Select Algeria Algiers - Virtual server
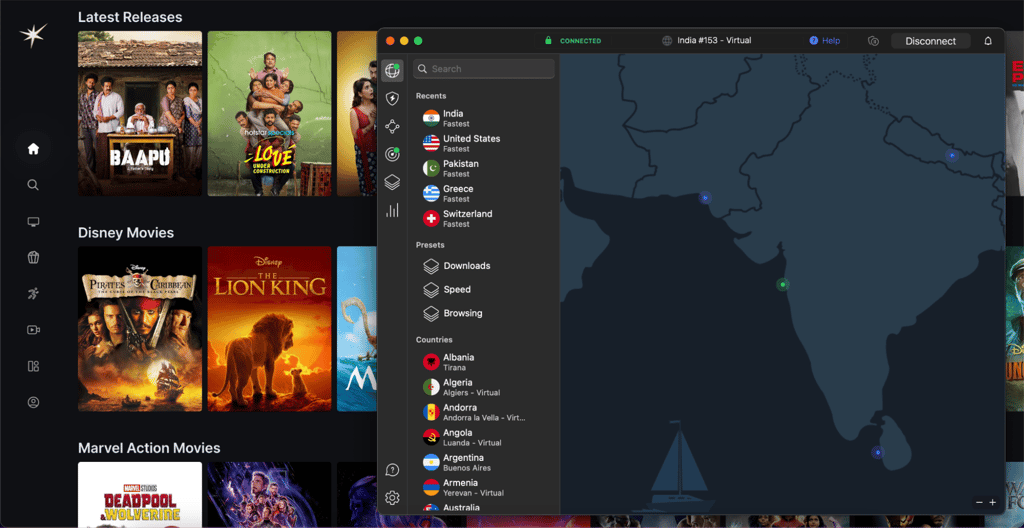This screenshot has width=1024, height=528. (483, 388)
